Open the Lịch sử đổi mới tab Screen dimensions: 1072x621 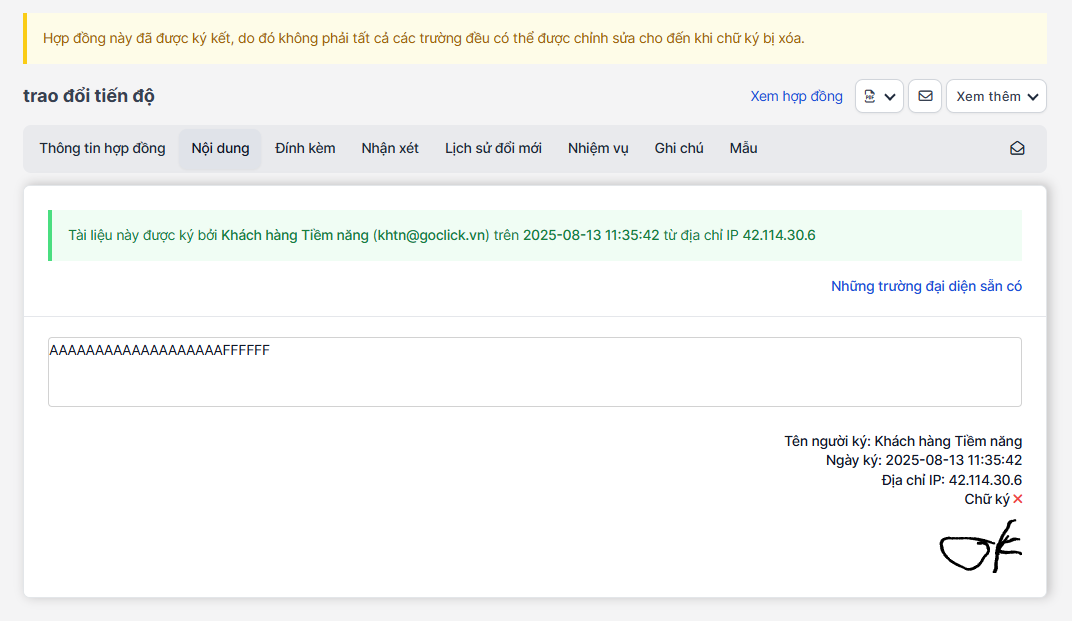pyautogui.click(x=493, y=148)
